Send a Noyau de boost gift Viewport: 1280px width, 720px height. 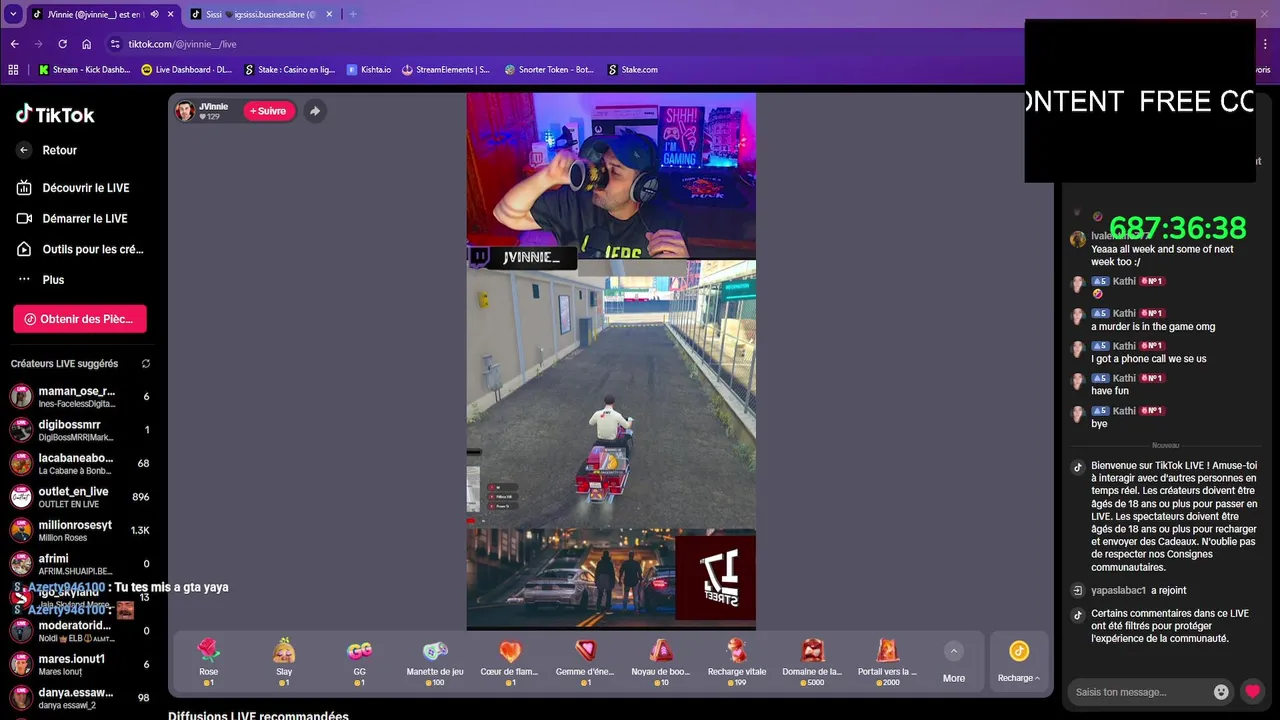coord(661,662)
